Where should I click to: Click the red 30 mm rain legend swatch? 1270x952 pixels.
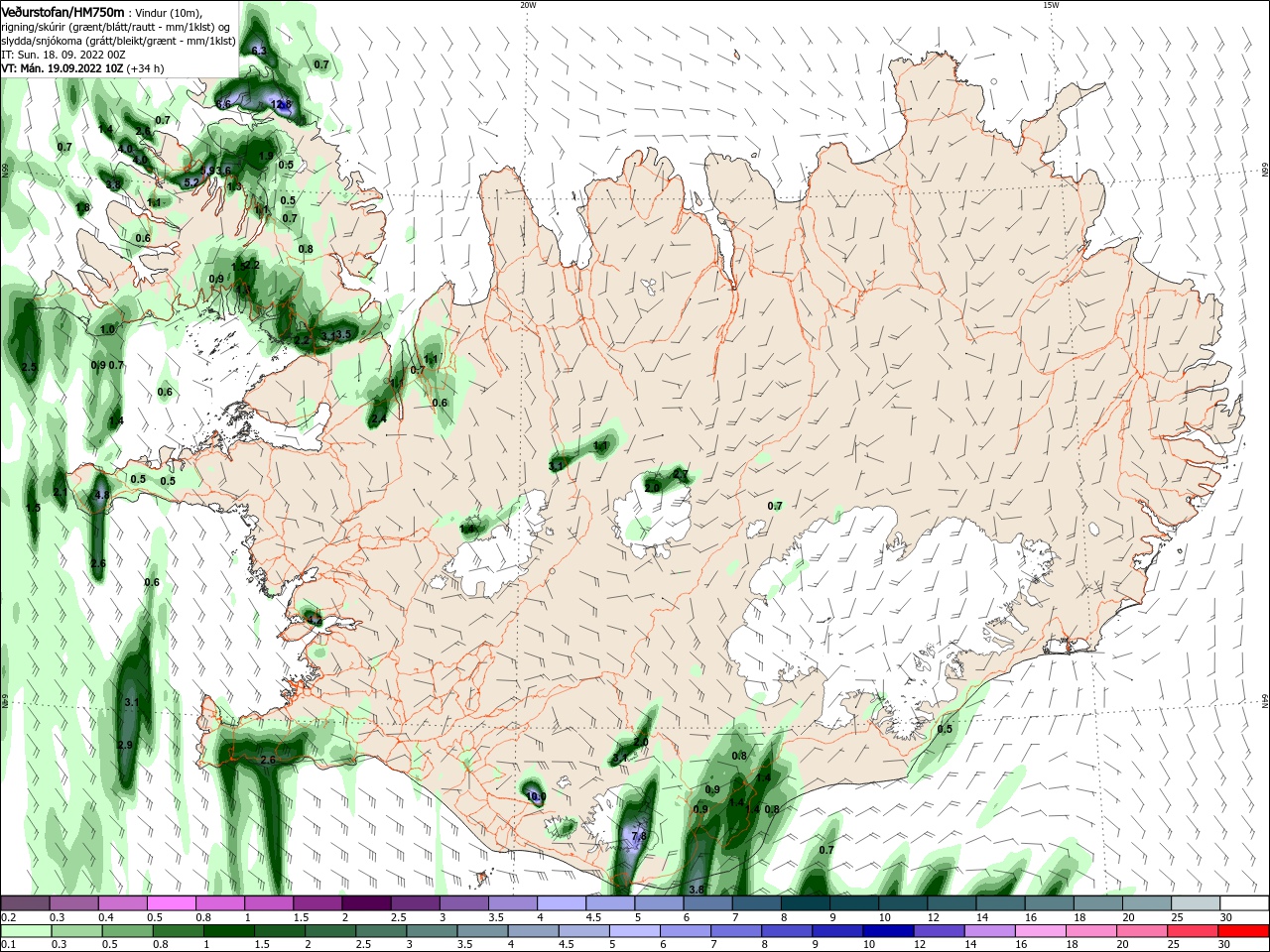[1242, 931]
